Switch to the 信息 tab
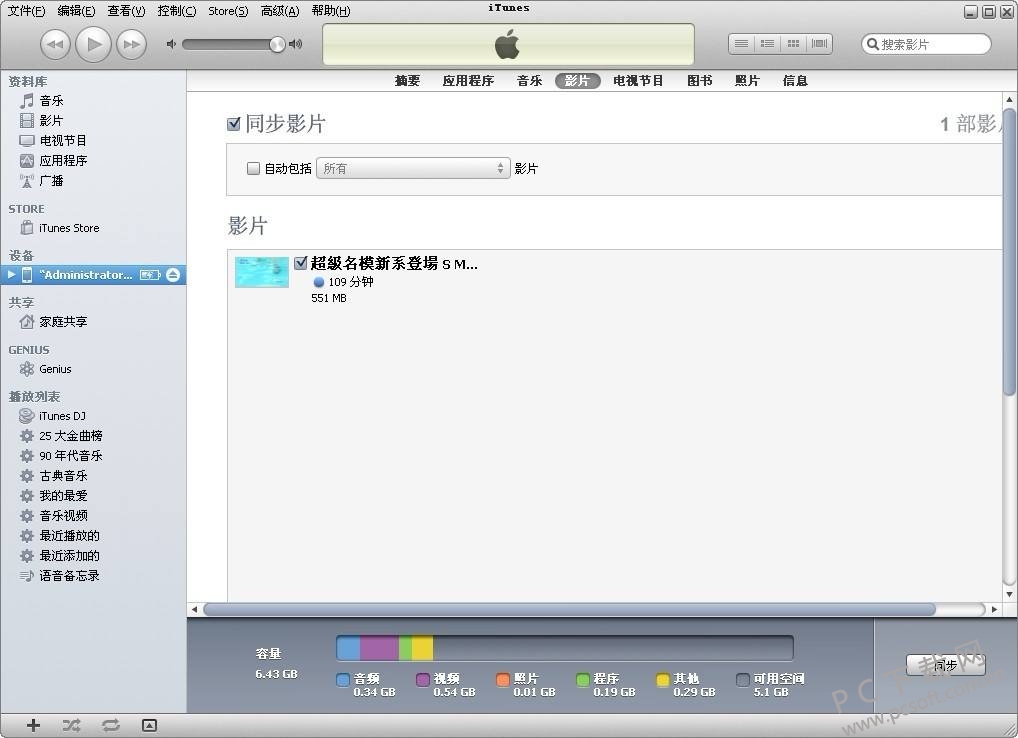The width and height of the screenshot is (1018, 738). pos(795,80)
